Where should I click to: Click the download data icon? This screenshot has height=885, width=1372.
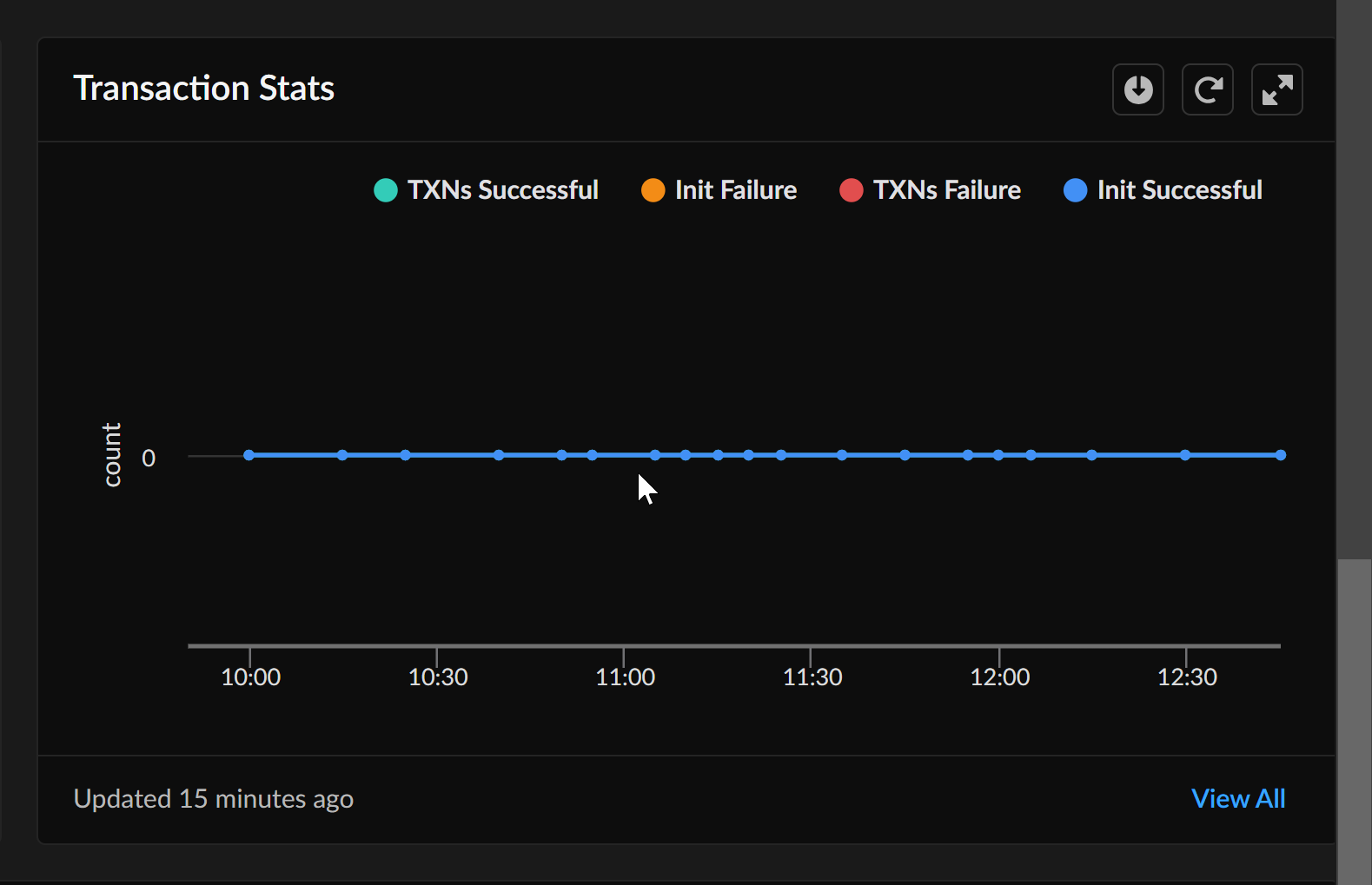[1138, 89]
